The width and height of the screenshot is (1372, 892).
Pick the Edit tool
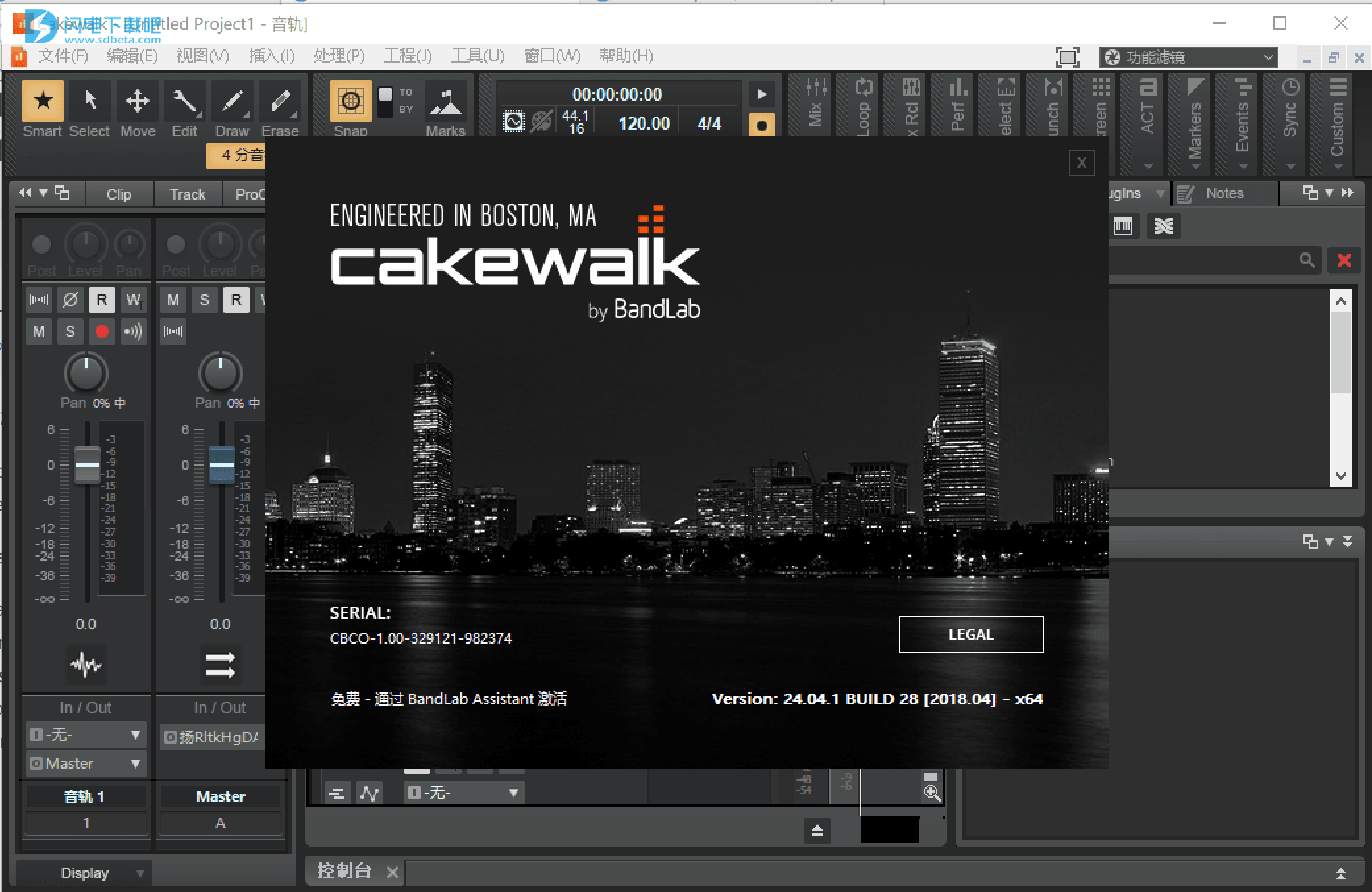[185, 102]
